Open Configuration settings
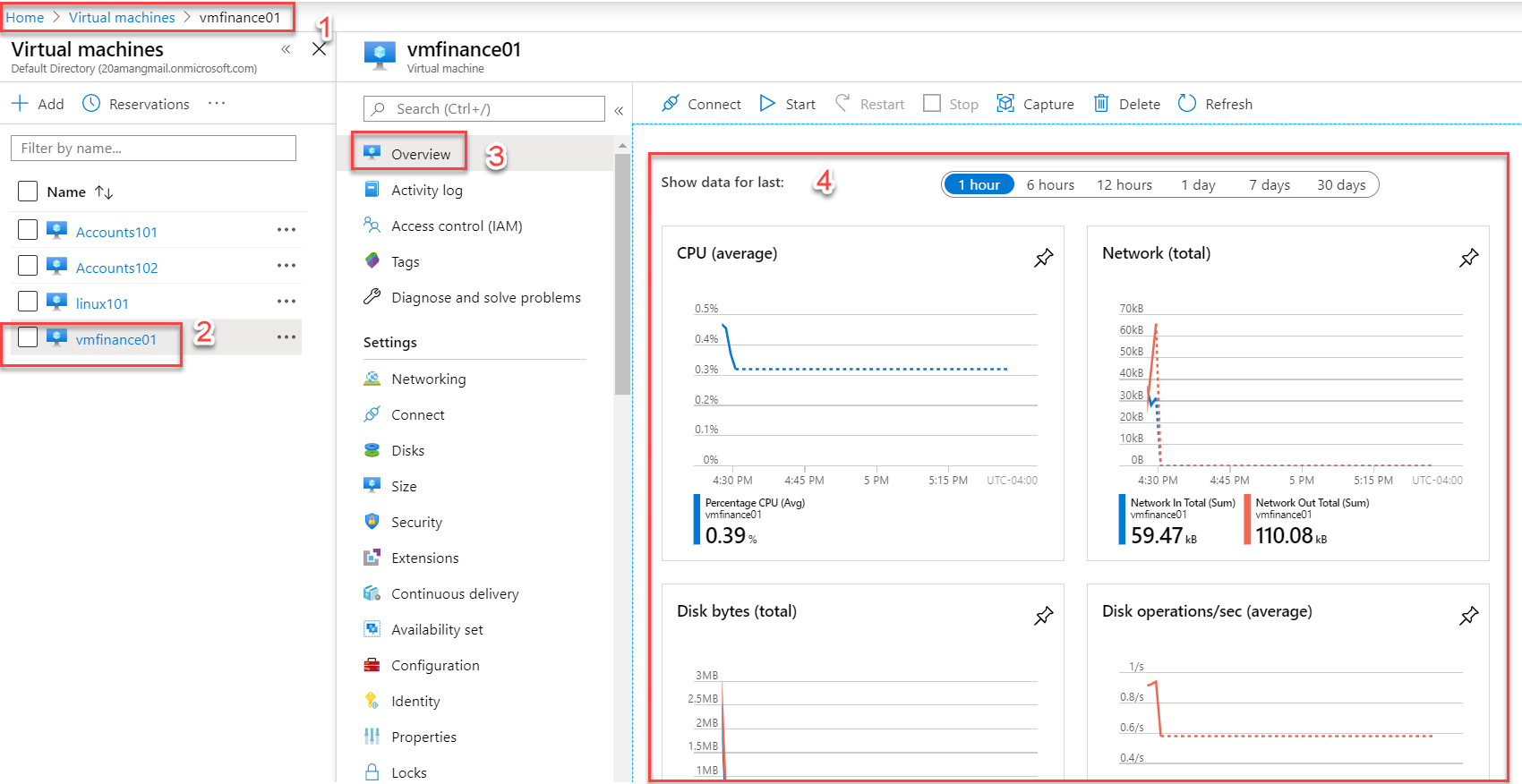 [x=435, y=665]
